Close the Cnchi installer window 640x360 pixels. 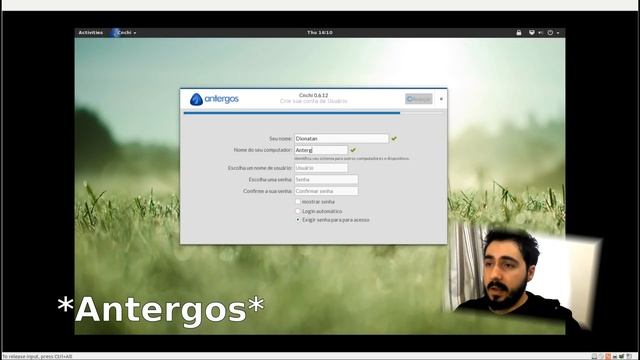[x=441, y=99]
